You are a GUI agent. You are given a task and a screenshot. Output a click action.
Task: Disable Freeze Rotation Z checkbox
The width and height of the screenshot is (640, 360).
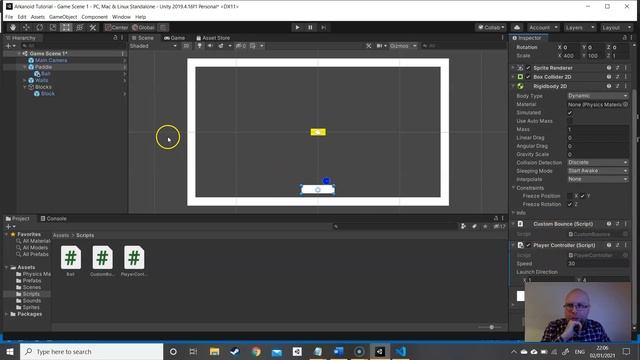570,204
